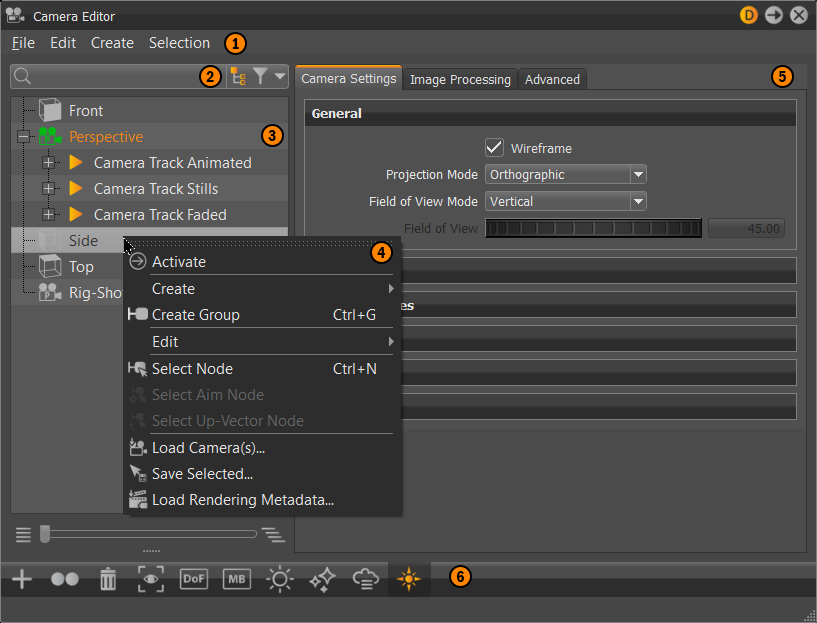Click the duplicate camera icon in bottom toolbar

[x=65, y=579]
